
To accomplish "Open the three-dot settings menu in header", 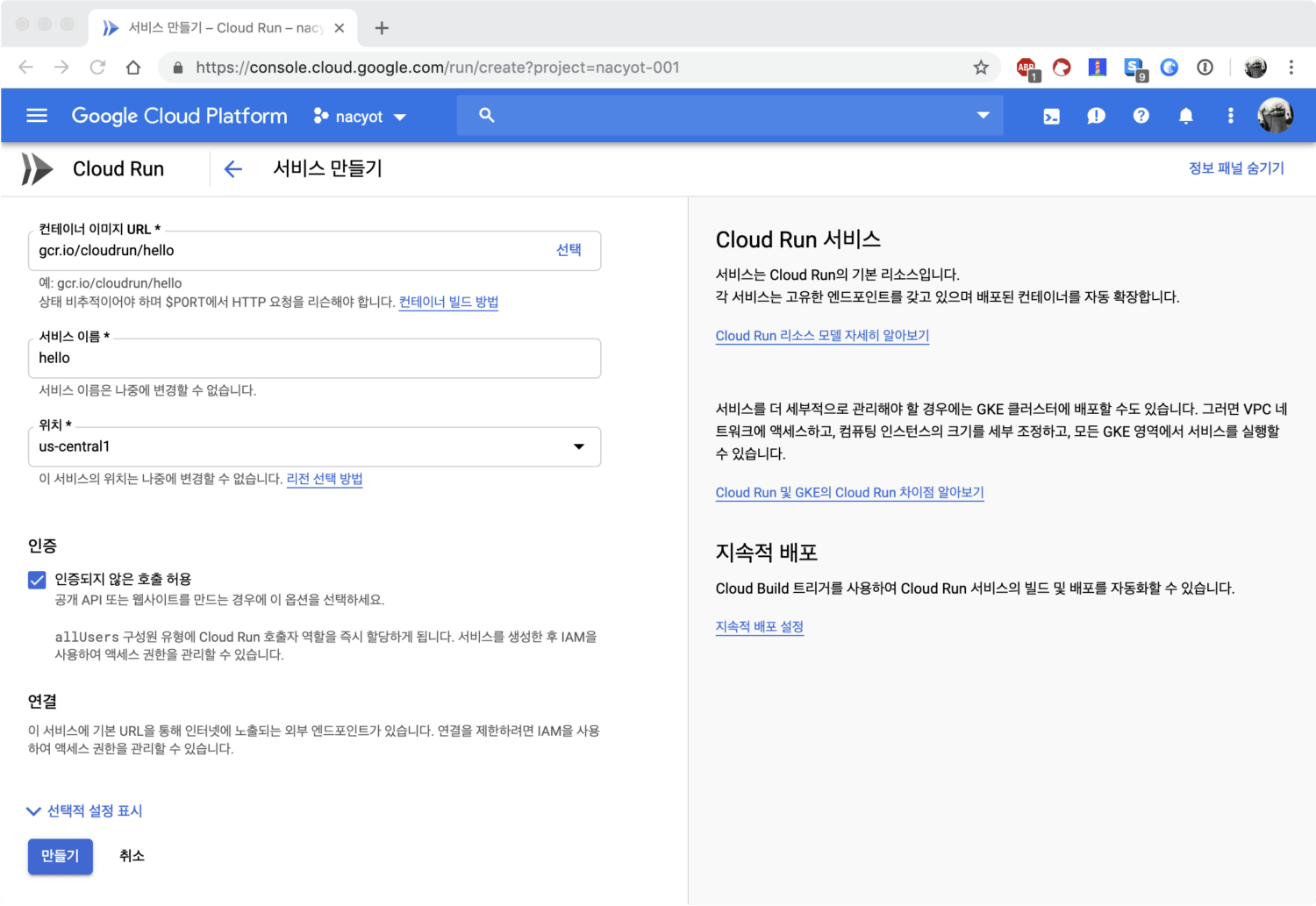I will coord(1230,117).
